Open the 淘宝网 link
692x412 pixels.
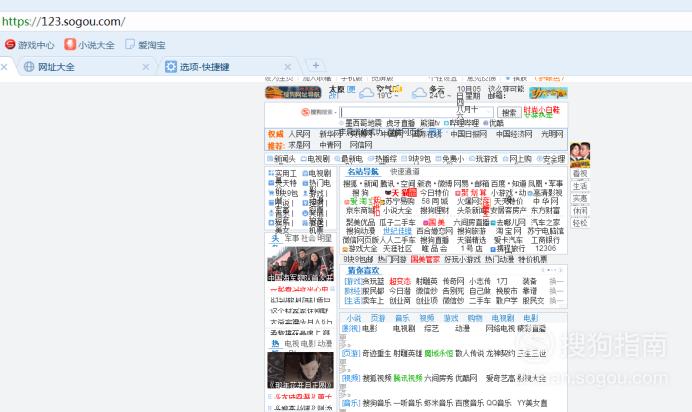(x=508, y=231)
